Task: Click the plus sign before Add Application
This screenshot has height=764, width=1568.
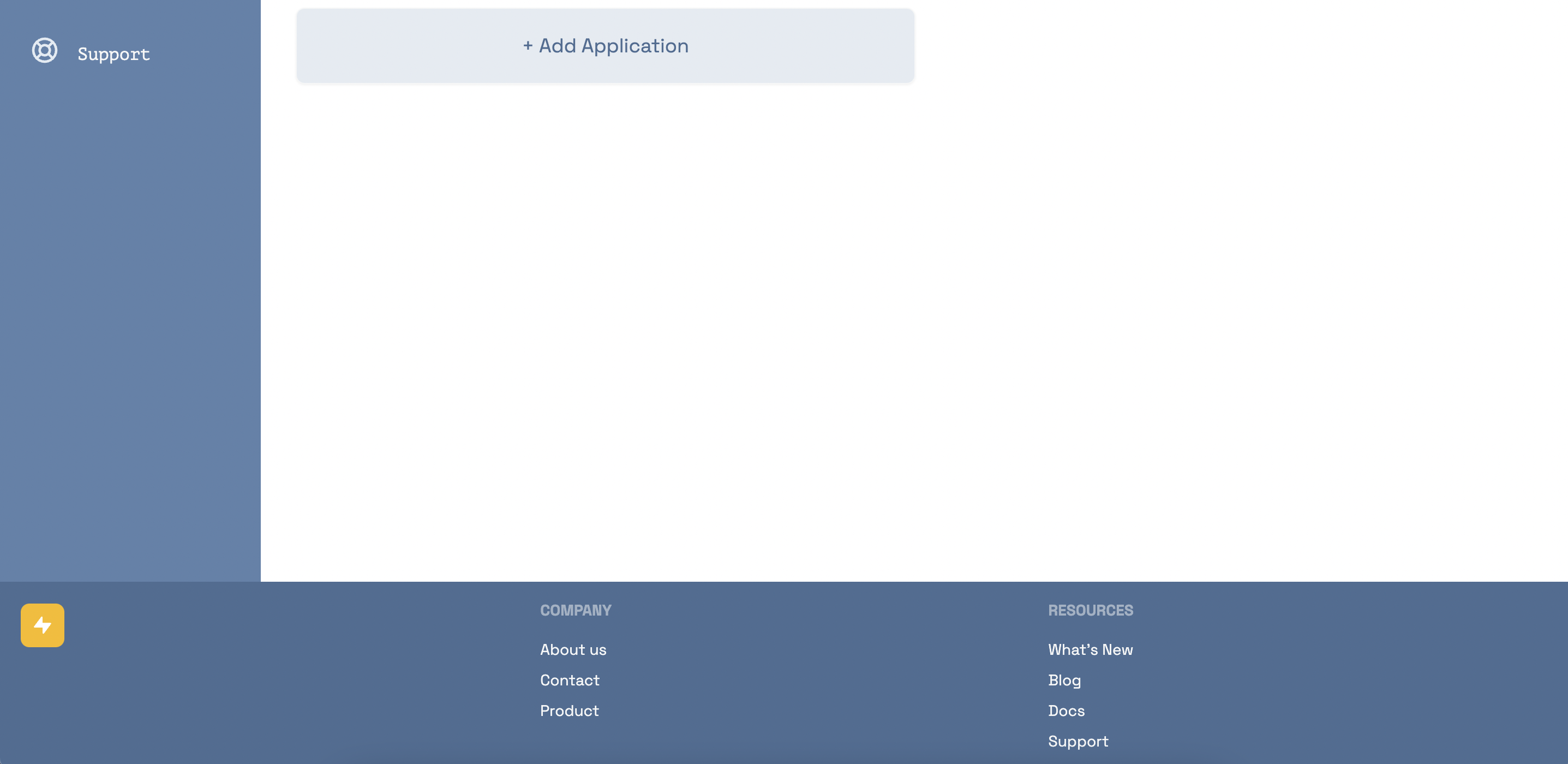Action: [x=528, y=46]
